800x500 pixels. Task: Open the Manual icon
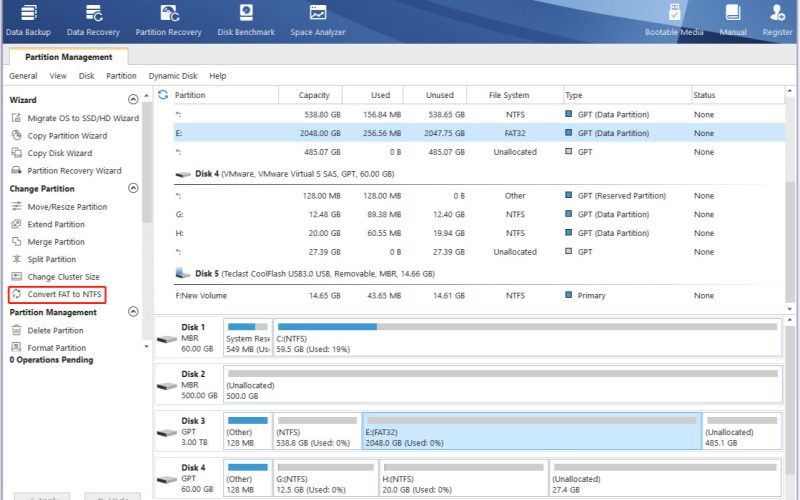click(733, 20)
